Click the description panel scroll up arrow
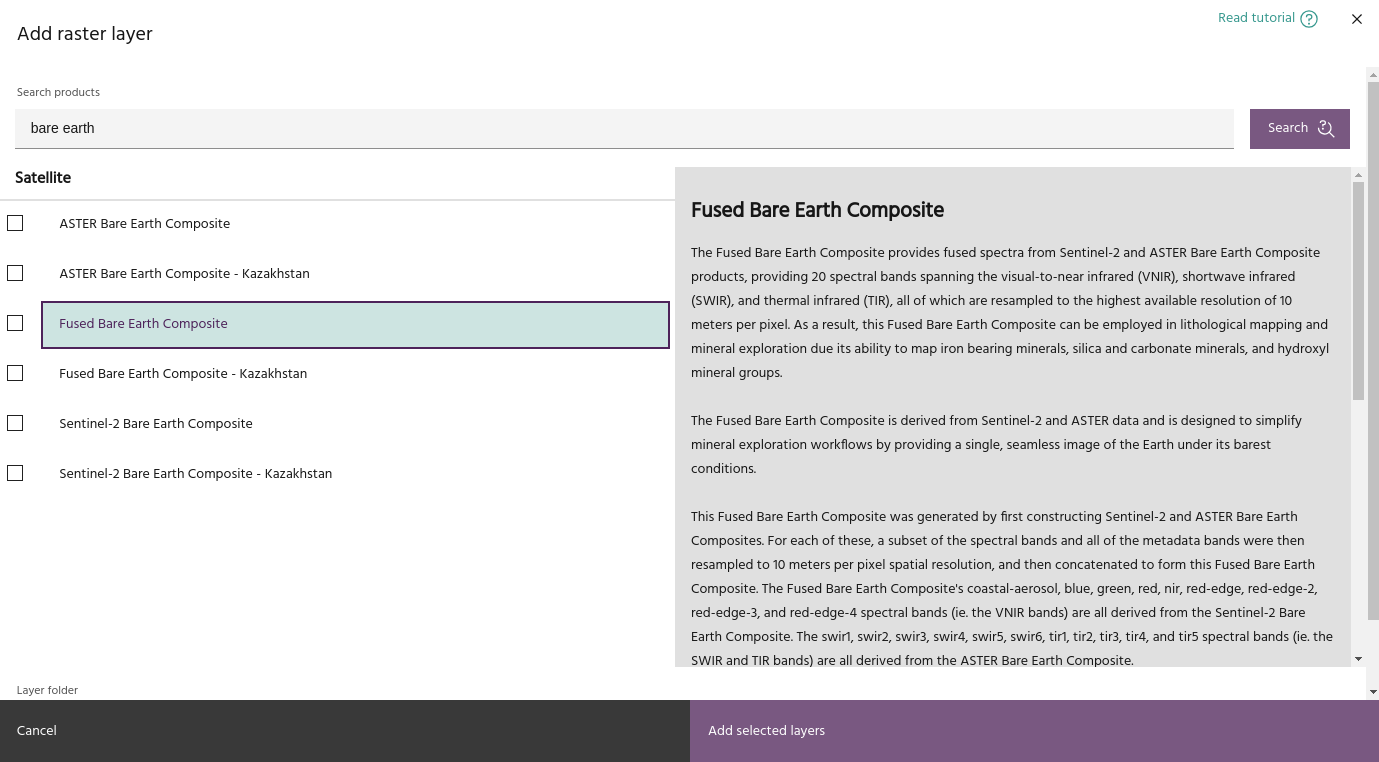Screen dimensions: 1379x762 [x=1358, y=175]
